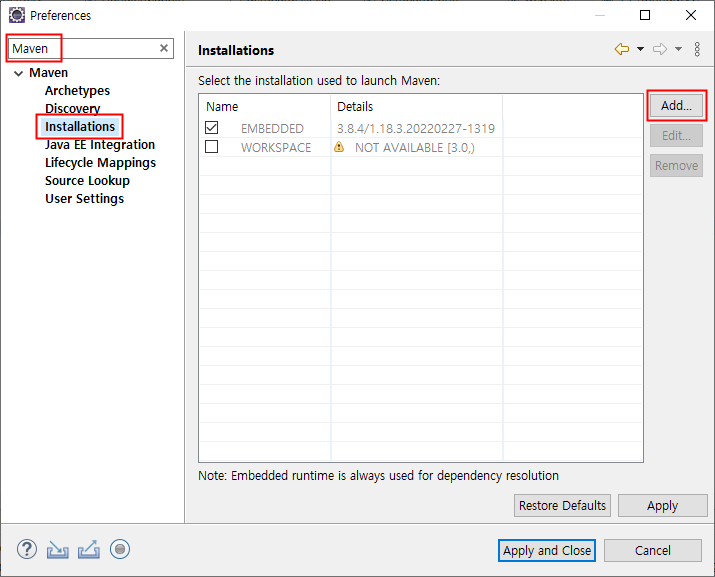This screenshot has height=577, width=715.
Task: Click Apply and Close
Action: click(547, 551)
